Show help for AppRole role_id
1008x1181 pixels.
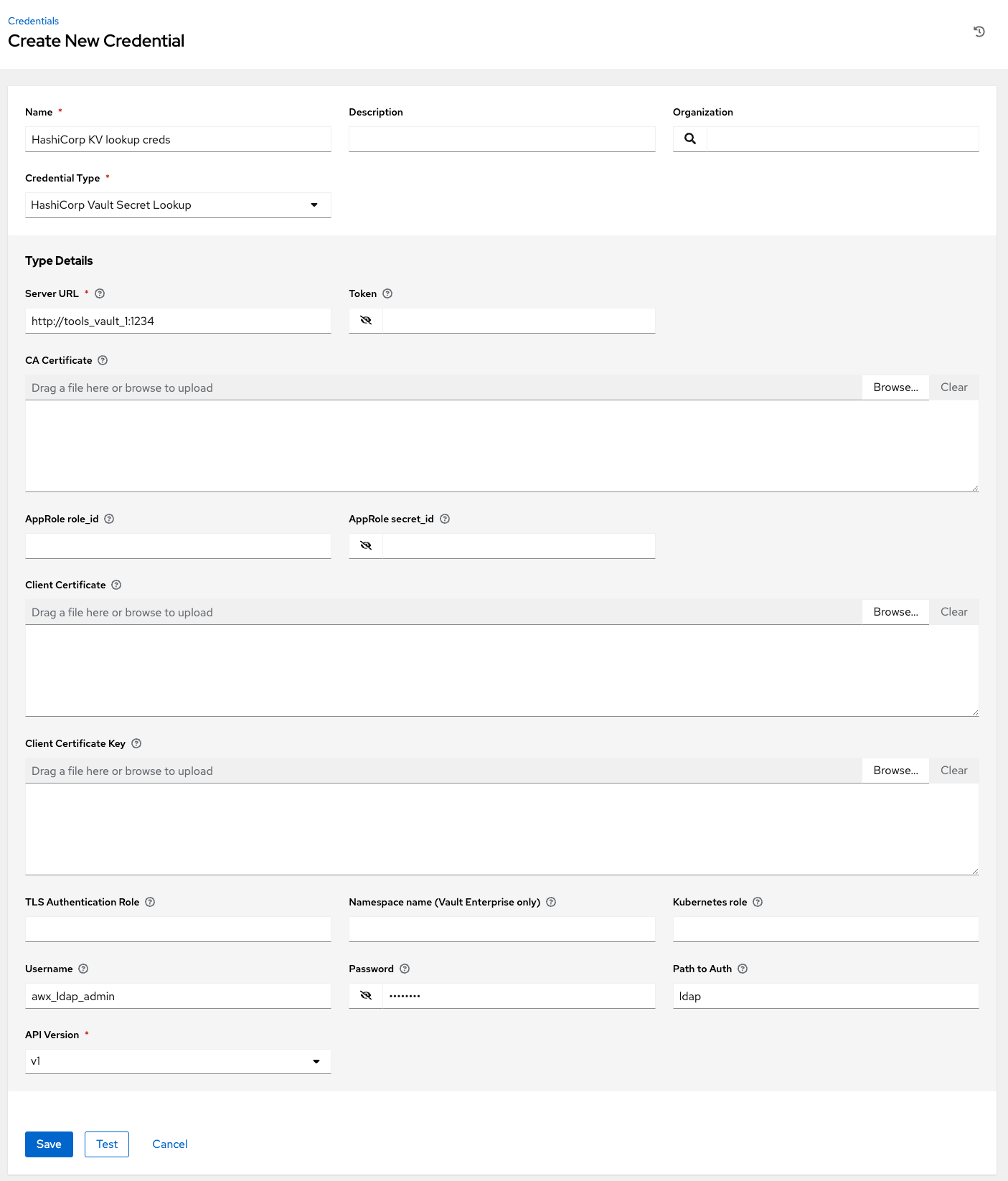coord(109,519)
